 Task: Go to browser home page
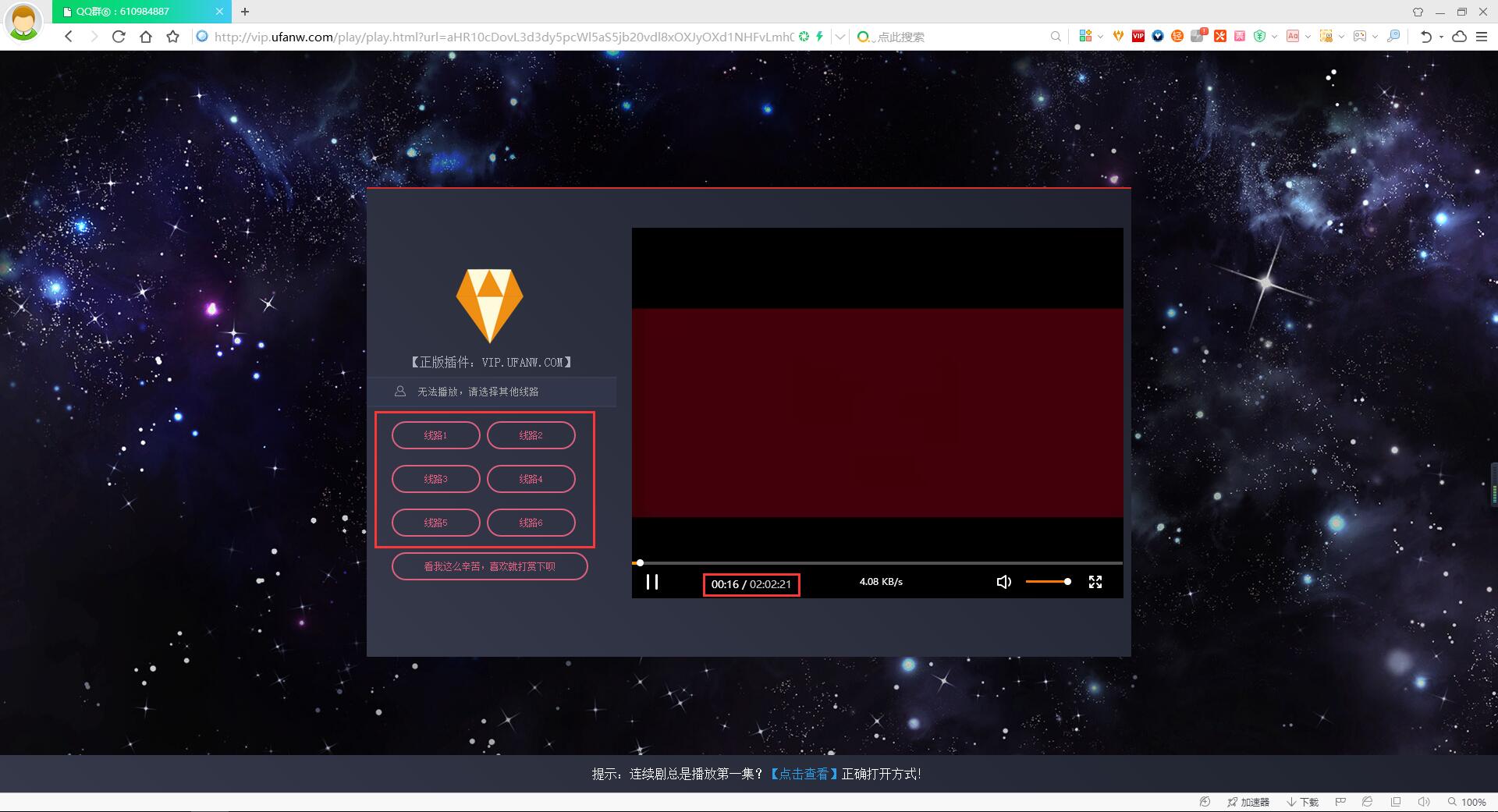point(146,37)
